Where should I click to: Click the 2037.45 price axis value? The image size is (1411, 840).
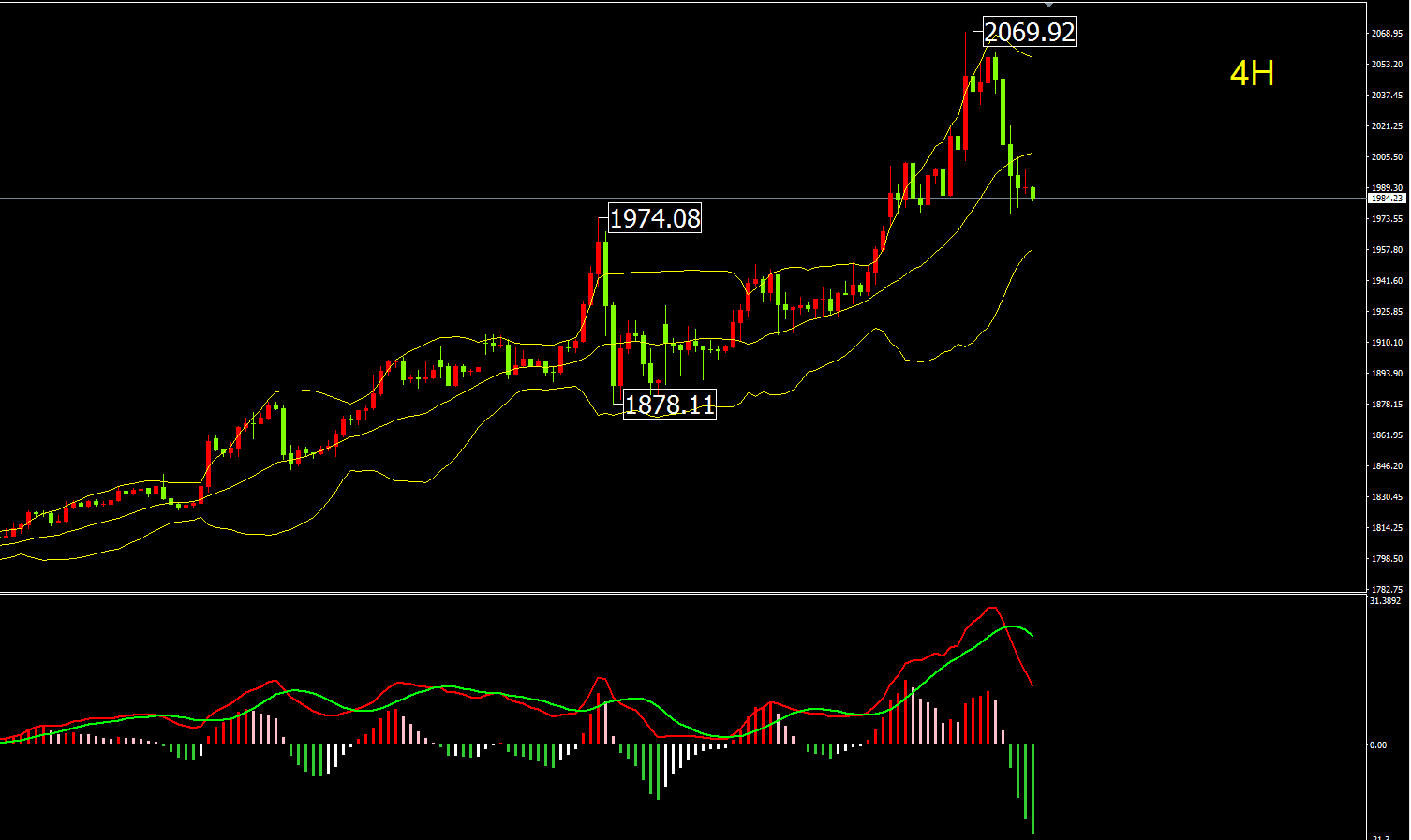[1387, 96]
